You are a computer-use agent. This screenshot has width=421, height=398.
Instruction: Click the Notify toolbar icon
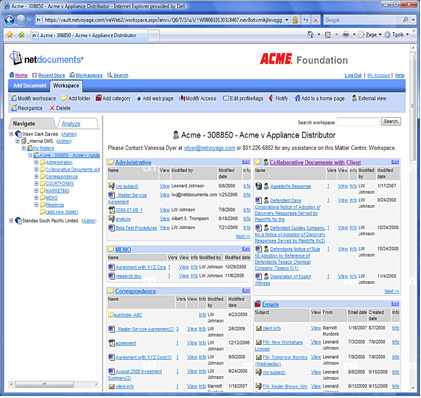[271, 98]
